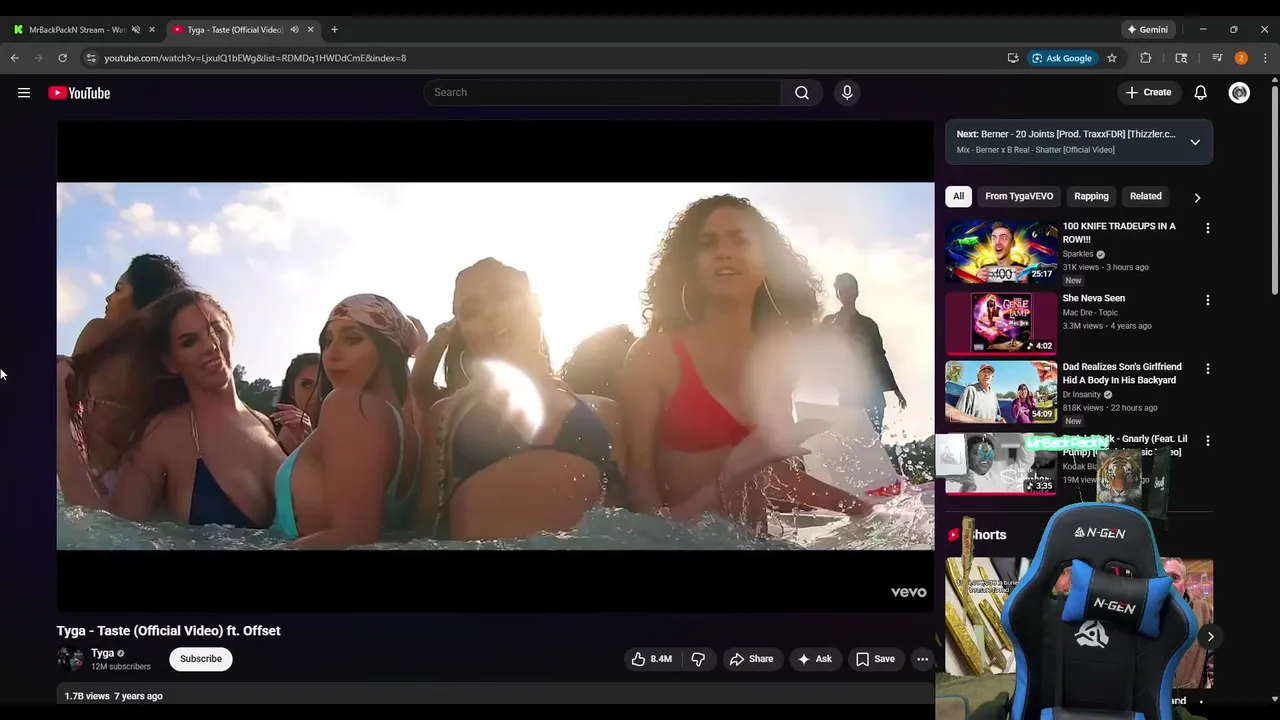1280x720 pixels.
Task: Open Chrome profile avatar in toolbar
Action: (x=1241, y=58)
